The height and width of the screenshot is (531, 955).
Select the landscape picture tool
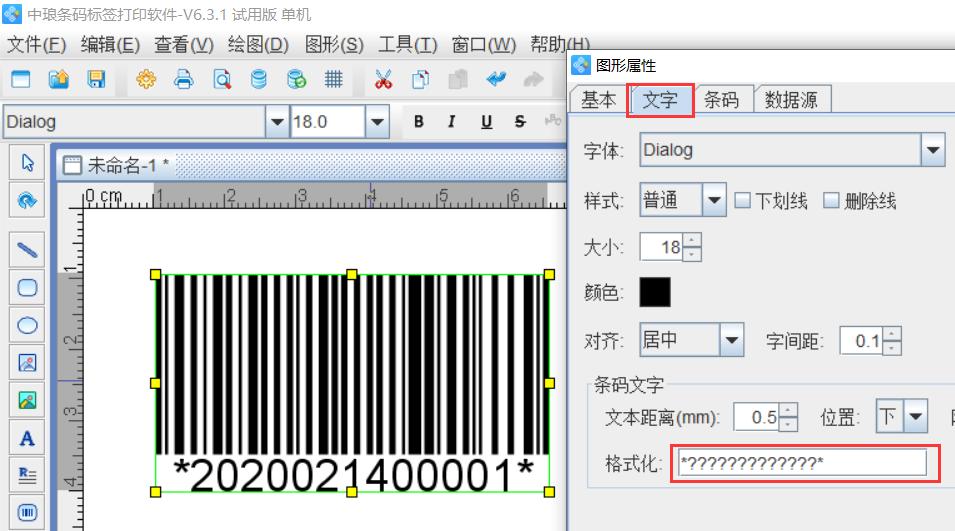point(27,400)
